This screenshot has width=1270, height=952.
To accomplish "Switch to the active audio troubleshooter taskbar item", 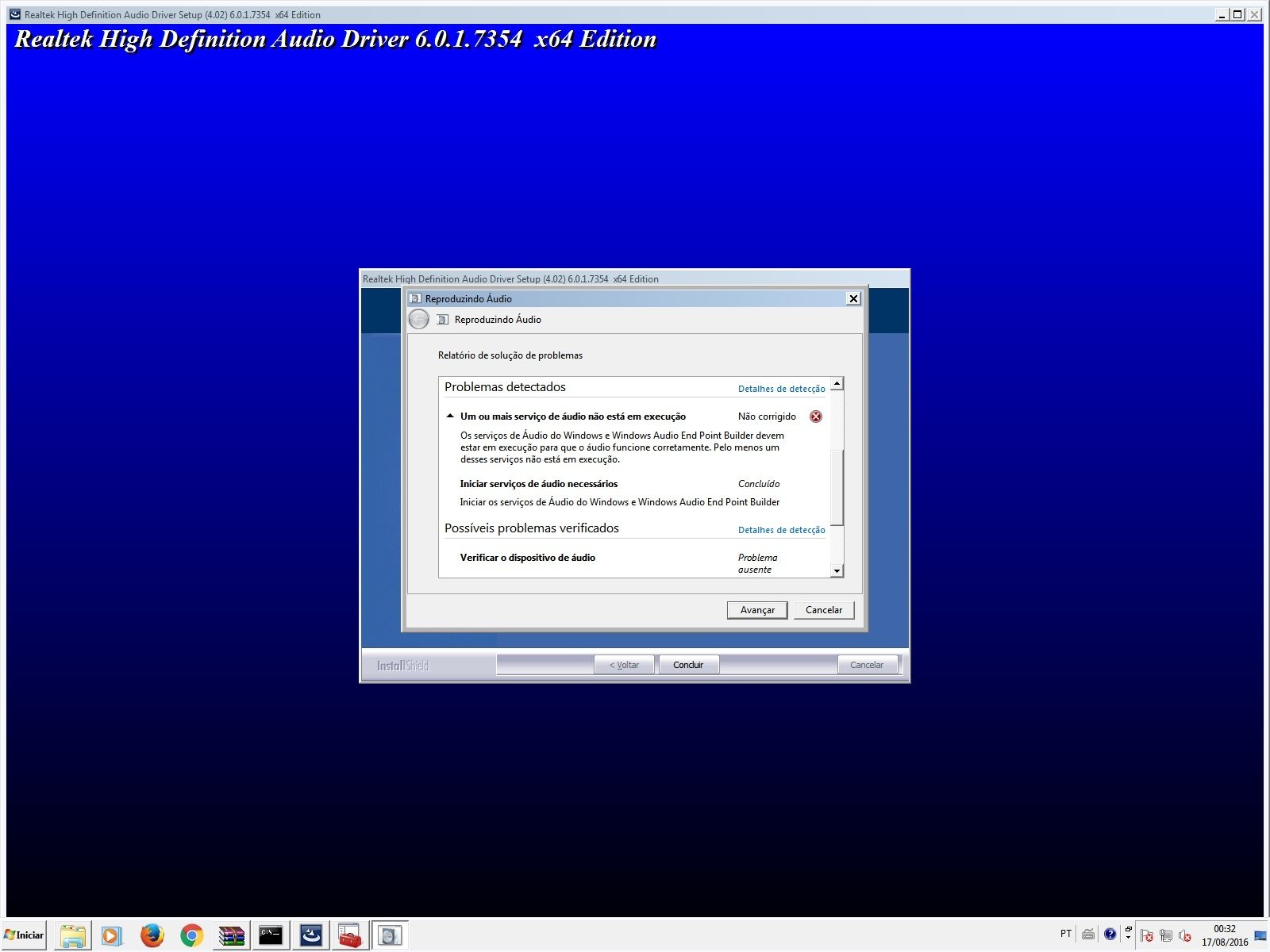I will (390, 935).
